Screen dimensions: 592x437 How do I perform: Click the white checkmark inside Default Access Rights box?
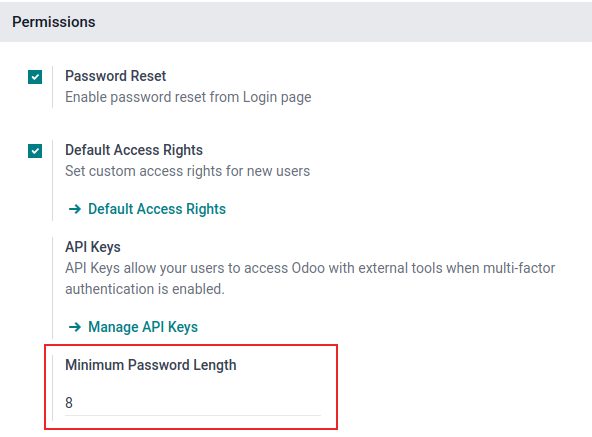pyautogui.click(x=35, y=151)
